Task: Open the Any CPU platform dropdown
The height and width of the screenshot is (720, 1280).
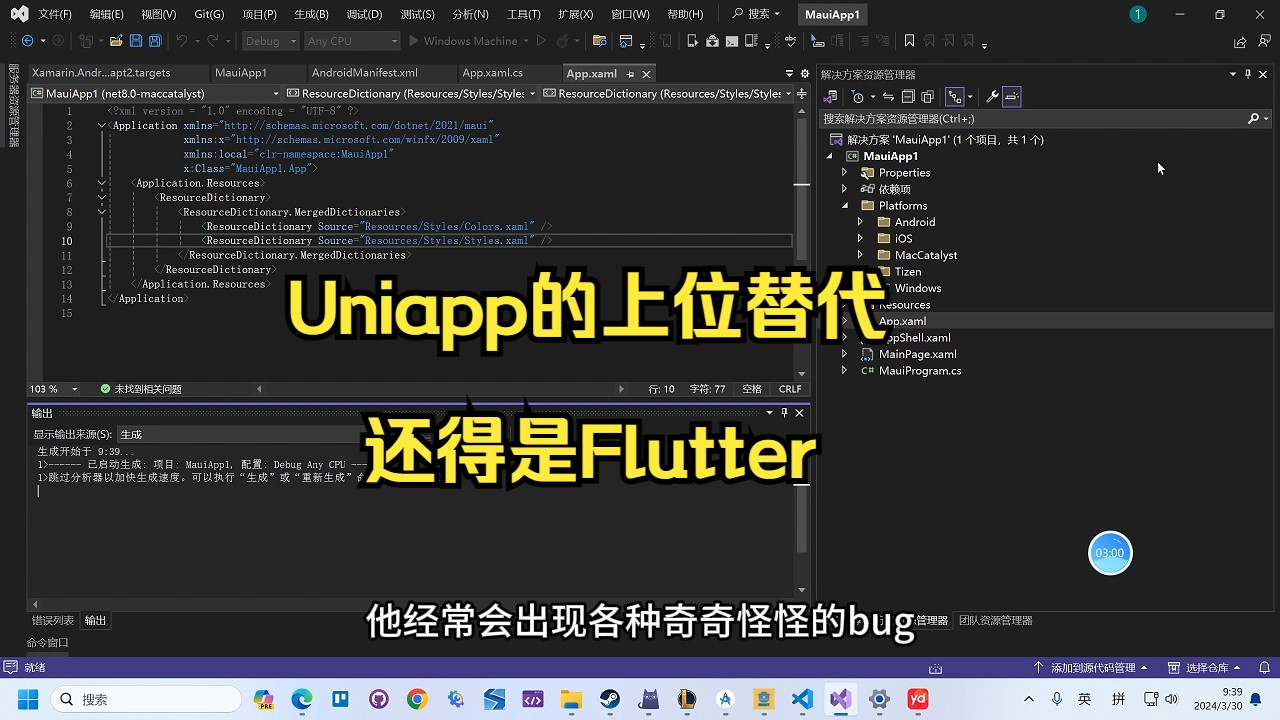Action: pos(352,41)
